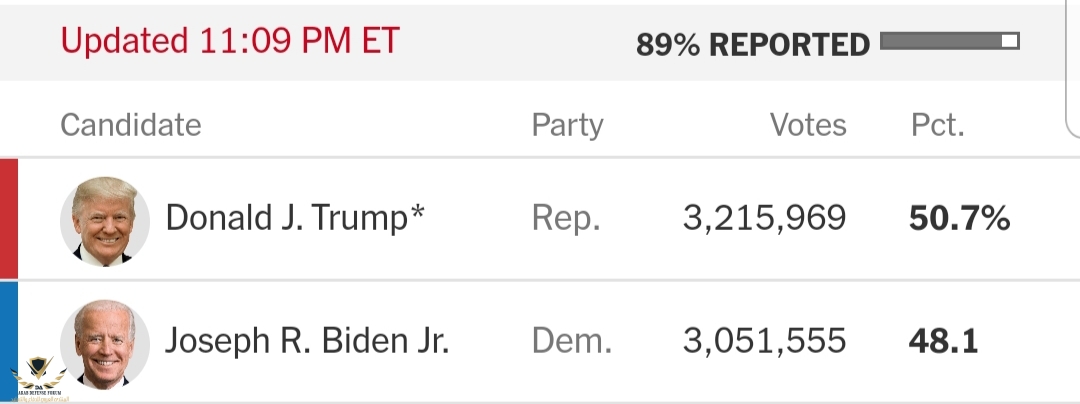Click the 89% reported progress bar
This screenshot has width=1080, height=404.
click(950, 41)
